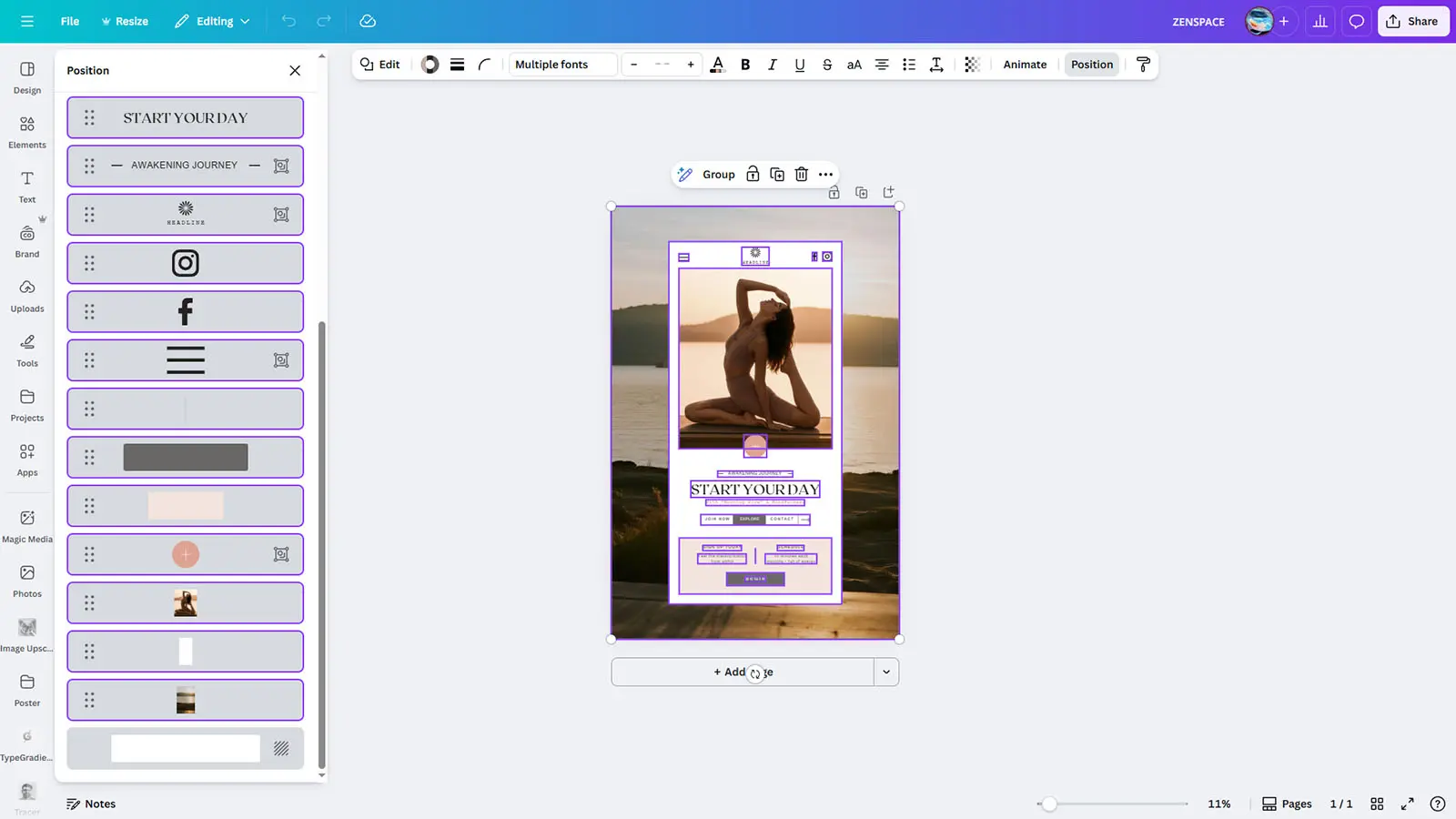This screenshot has width=1456, height=819.
Task: Open the comments speech bubble icon
Action: point(1356,22)
